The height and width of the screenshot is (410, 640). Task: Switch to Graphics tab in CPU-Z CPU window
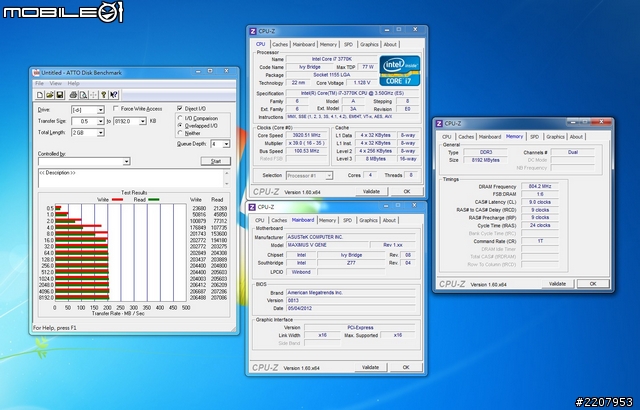point(369,44)
